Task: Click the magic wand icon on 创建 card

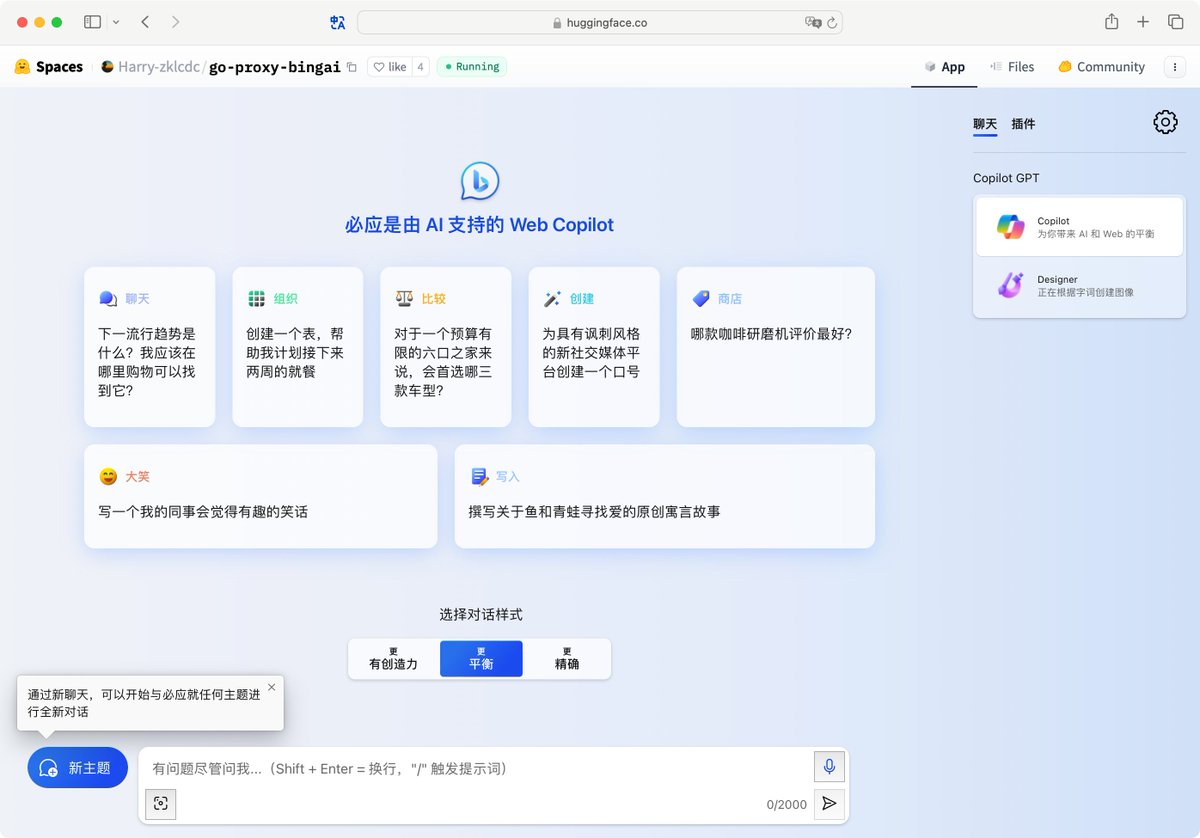Action: click(552, 299)
